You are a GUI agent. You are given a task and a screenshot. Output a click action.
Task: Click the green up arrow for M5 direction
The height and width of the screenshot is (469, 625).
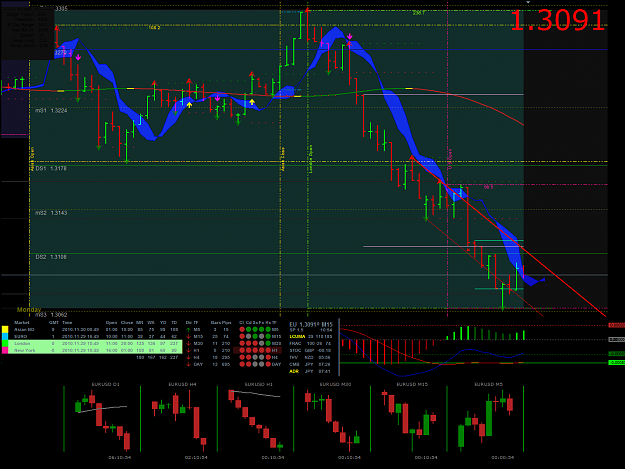pos(188,330)
